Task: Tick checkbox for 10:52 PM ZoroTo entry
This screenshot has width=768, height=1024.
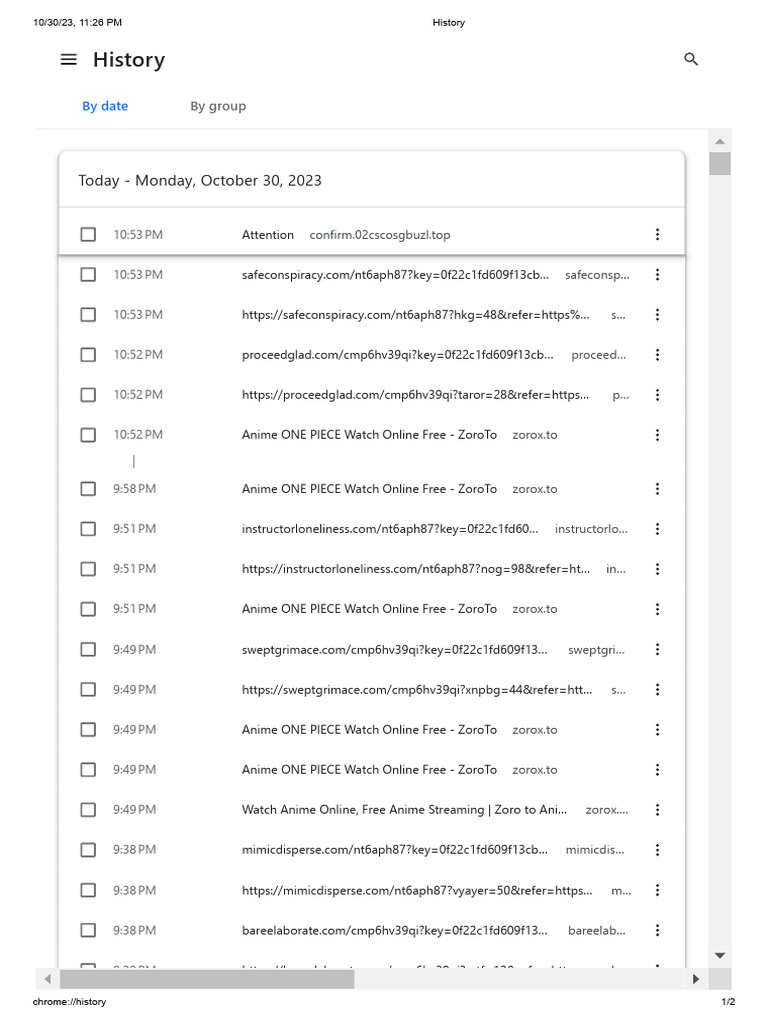Action: 88,435
